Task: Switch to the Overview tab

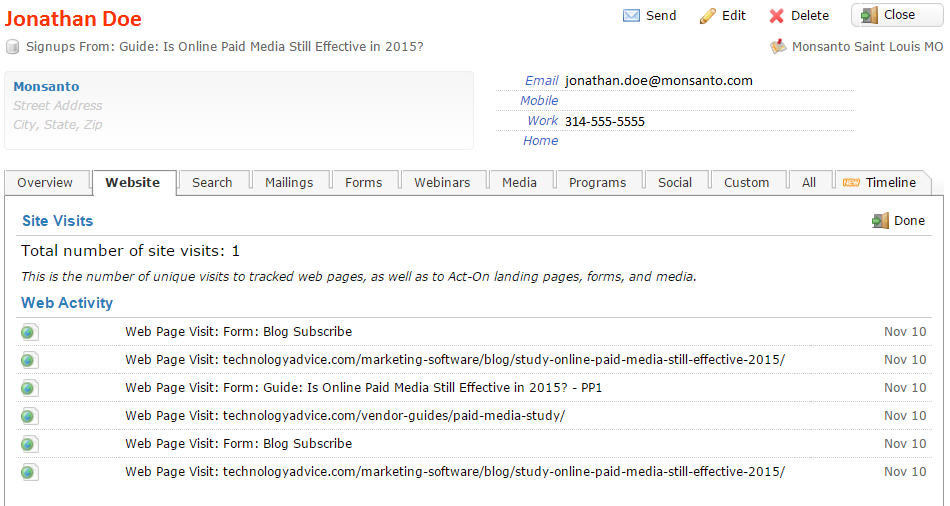Action: (45, 183)
